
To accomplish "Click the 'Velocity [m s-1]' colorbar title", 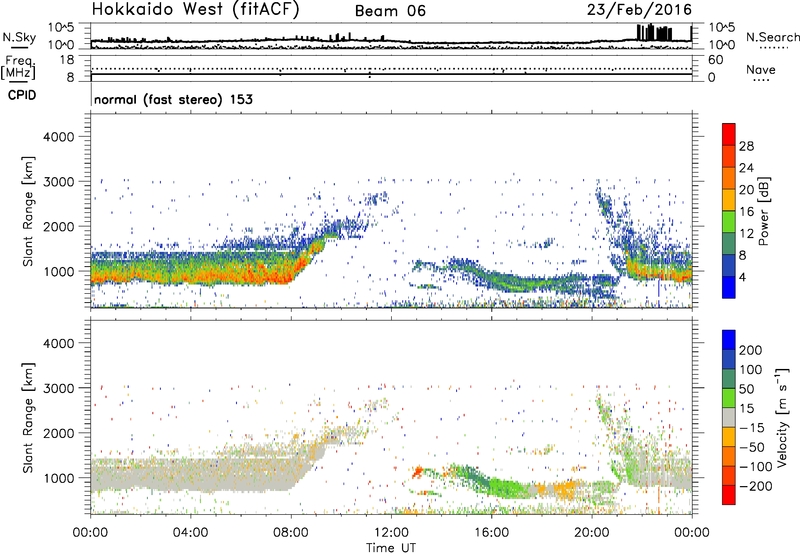I will tap(783, 417).
